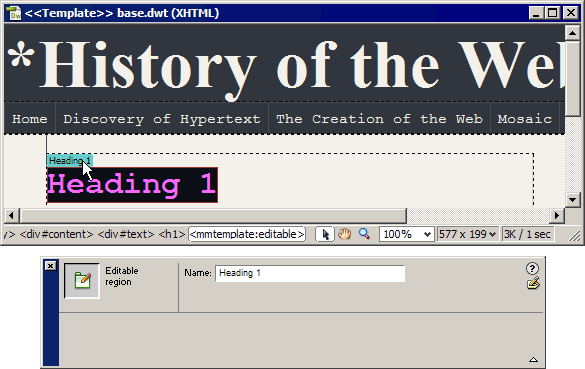
Task: Maximize the base.dwt document window
Action: [x=553, y=13]
